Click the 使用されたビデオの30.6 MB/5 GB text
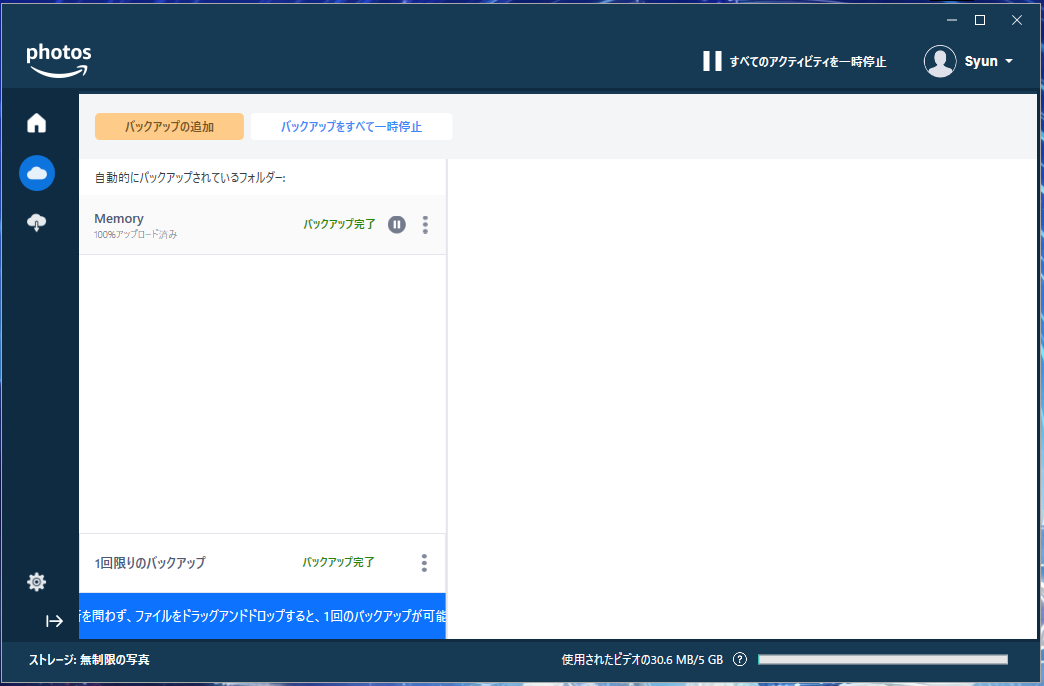 pyautogui.click(x=643, y=660)
